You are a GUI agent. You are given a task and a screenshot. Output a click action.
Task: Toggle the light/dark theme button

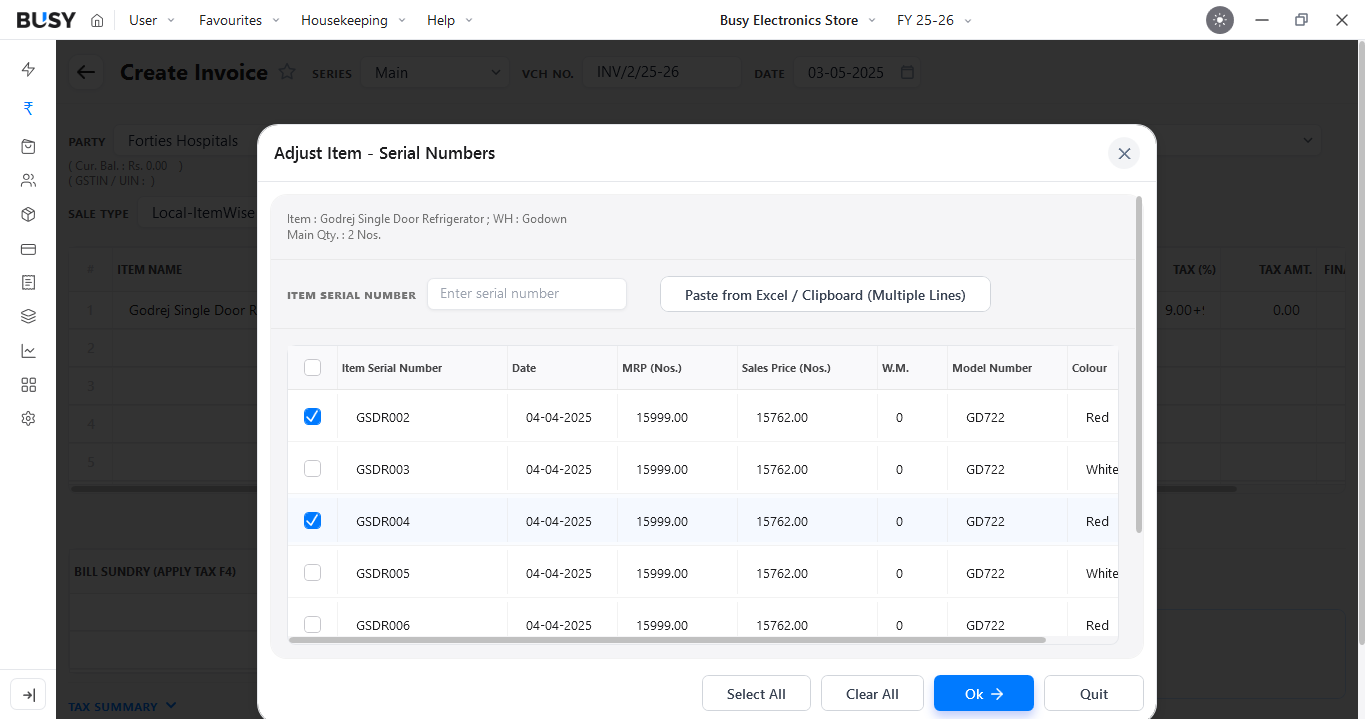(1219, 20)
